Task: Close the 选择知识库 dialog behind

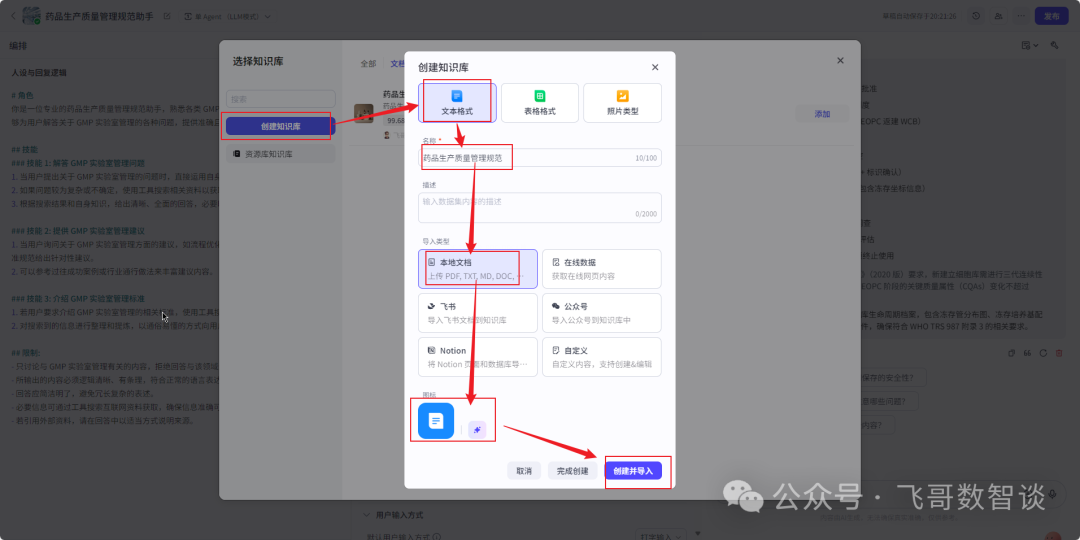Action: point(840,61)
